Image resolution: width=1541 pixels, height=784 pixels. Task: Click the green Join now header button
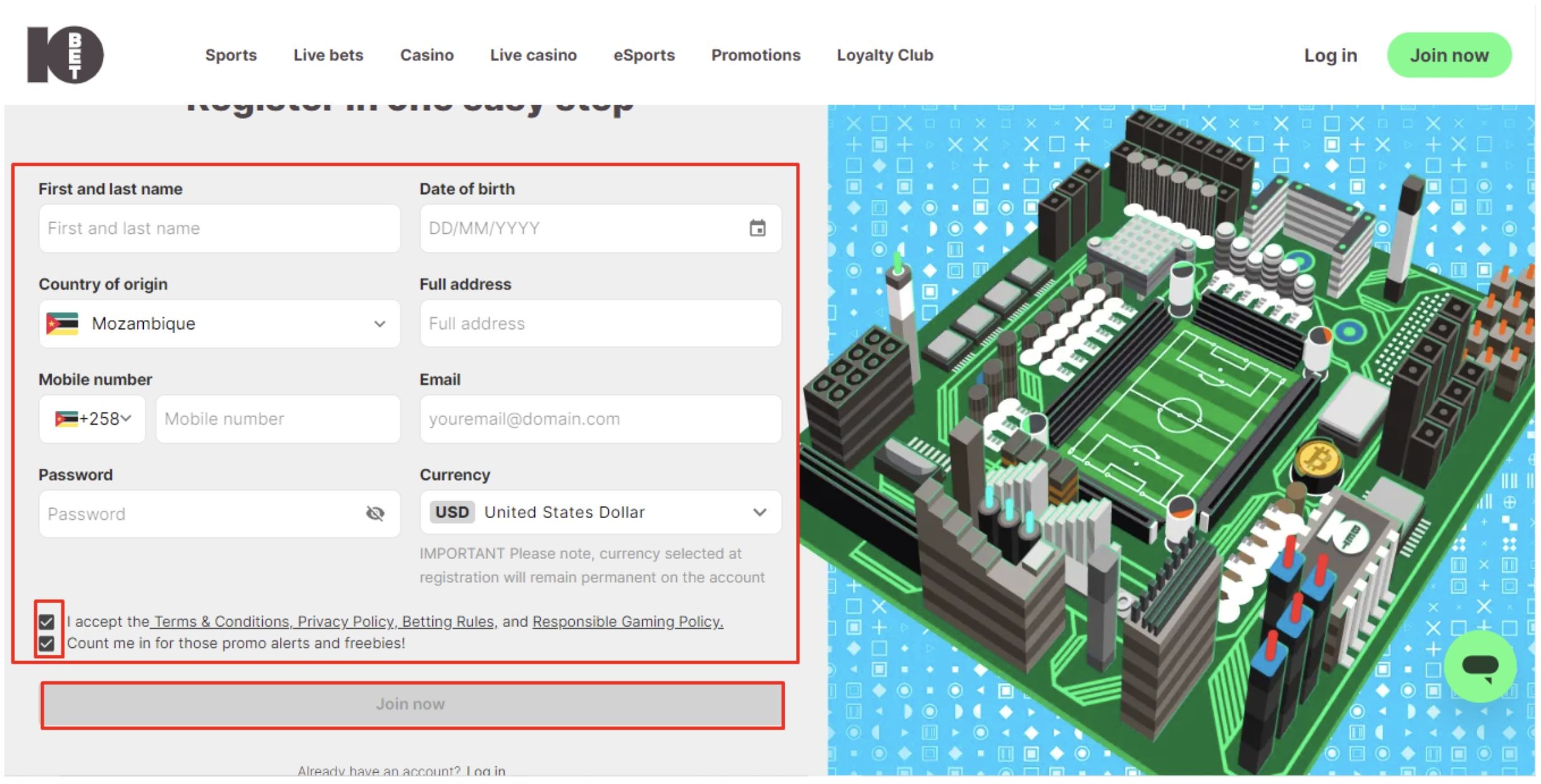point(1448,55)
